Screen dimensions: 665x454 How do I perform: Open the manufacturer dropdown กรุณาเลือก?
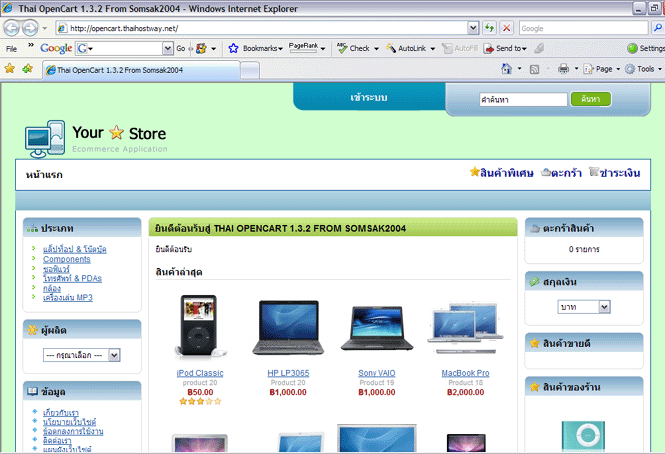pyautogui.click(x=114, y=355)
